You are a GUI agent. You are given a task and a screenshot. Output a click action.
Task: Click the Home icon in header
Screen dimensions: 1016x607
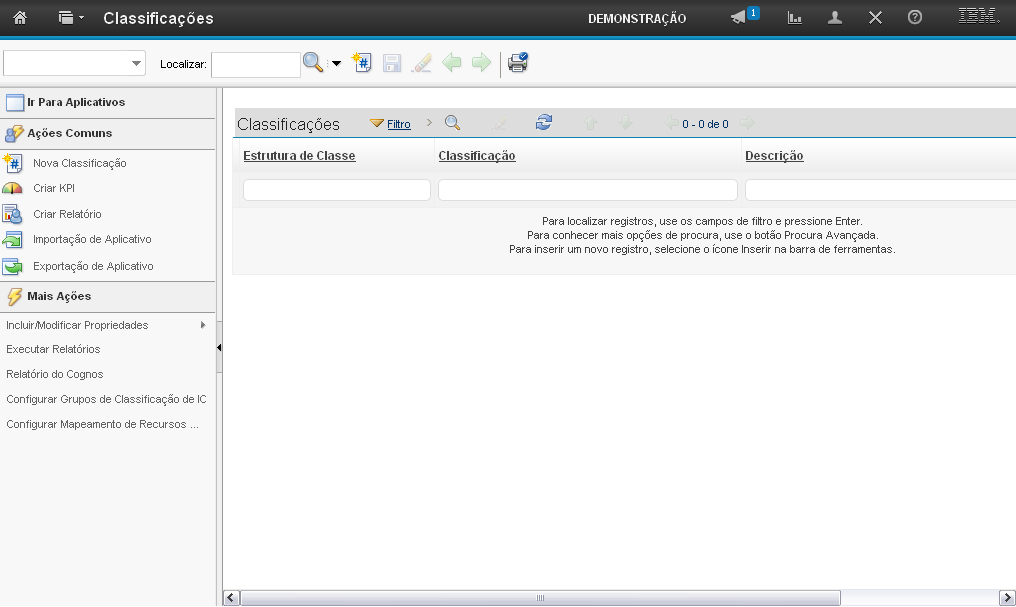click(20, 18)
